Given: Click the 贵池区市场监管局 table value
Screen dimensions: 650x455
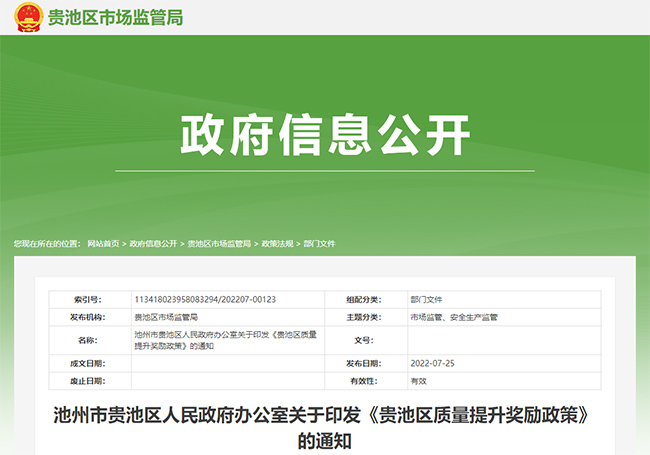Looking at the screenshot, I should 166,317.
